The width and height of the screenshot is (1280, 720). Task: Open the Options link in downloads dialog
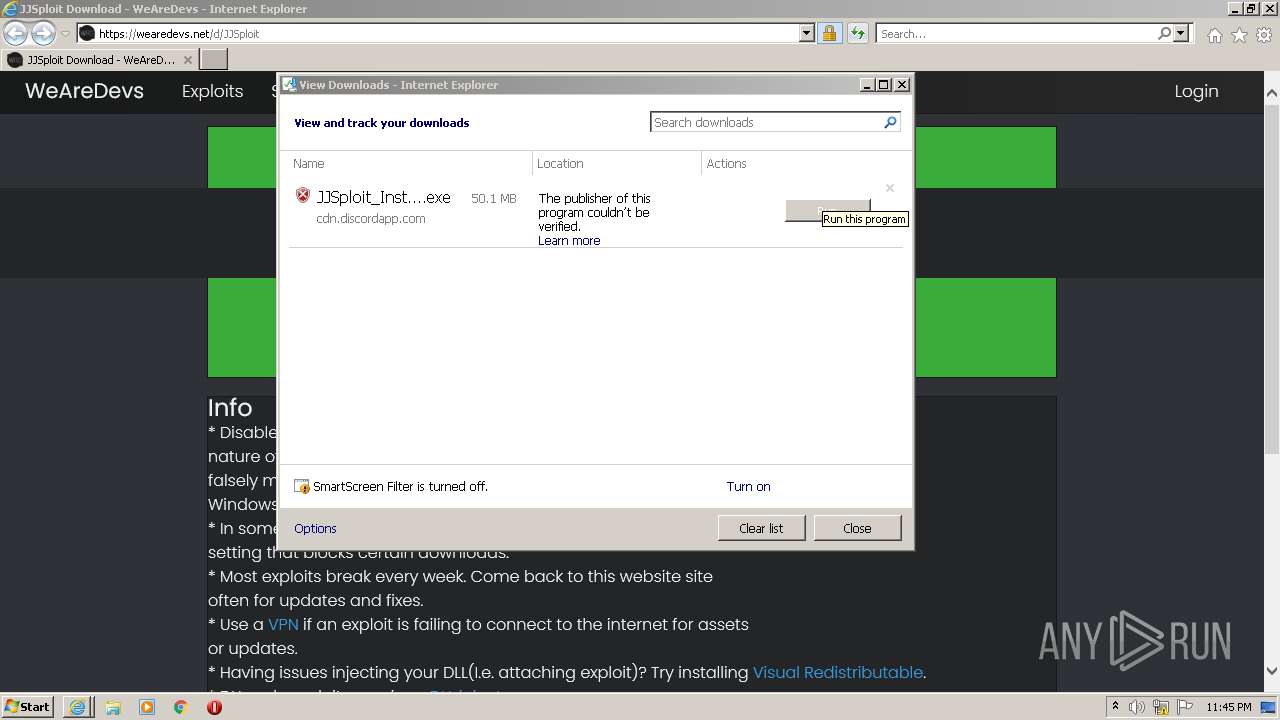click(315, 528)
